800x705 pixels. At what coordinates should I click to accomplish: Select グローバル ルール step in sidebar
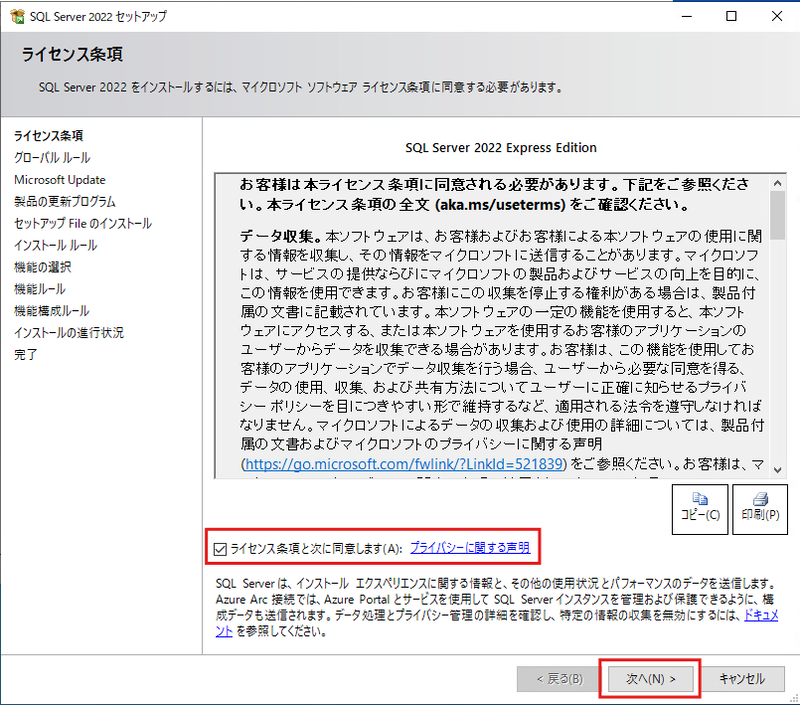pyautogui.click(x=52, y=158)
